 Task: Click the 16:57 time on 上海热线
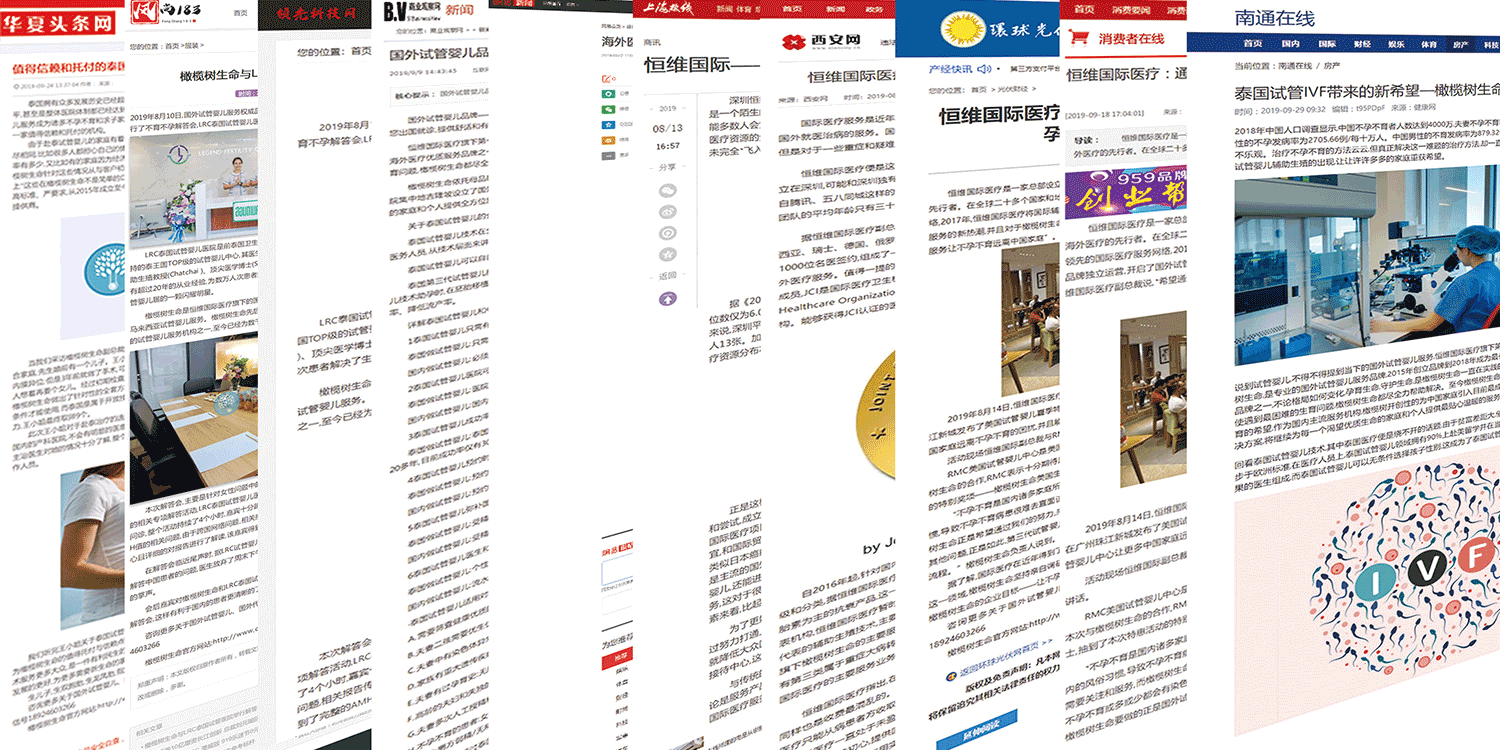click(667, 146)
